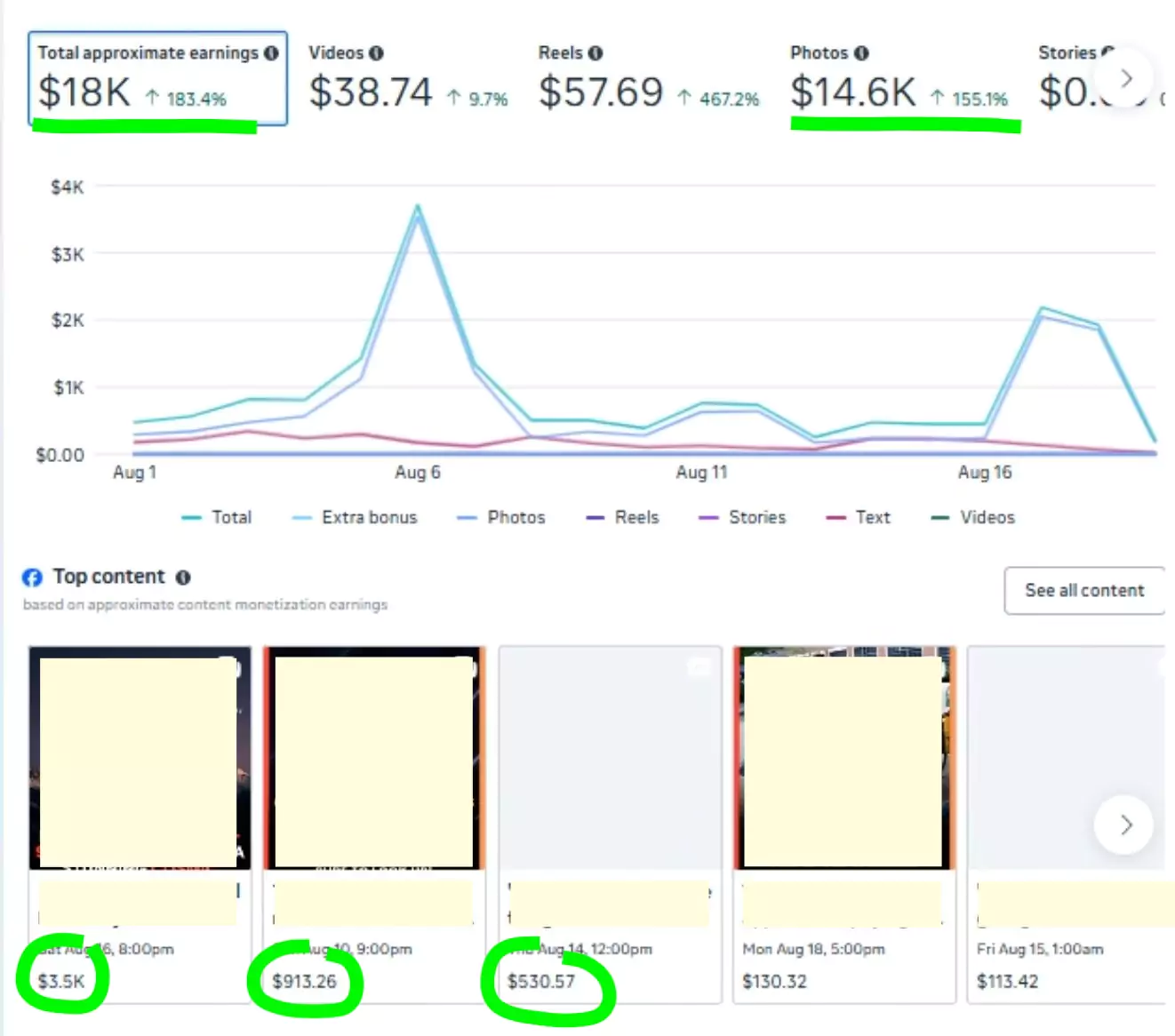Toggle the Stories legend entry
This screenshot has height=1036, width=1175.
pyautogui.click(x=743, y=517)
